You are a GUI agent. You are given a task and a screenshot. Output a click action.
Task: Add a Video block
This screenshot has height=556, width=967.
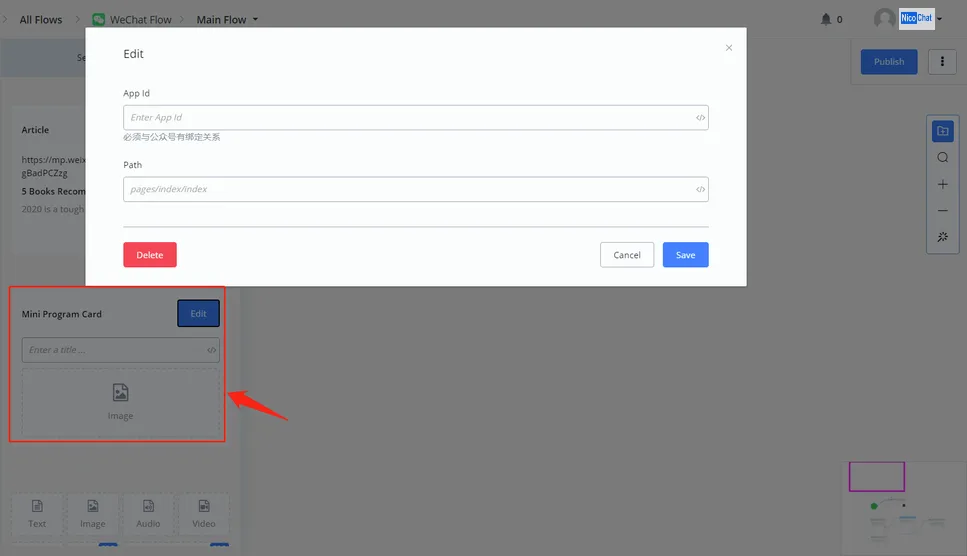tap(204, 513)
